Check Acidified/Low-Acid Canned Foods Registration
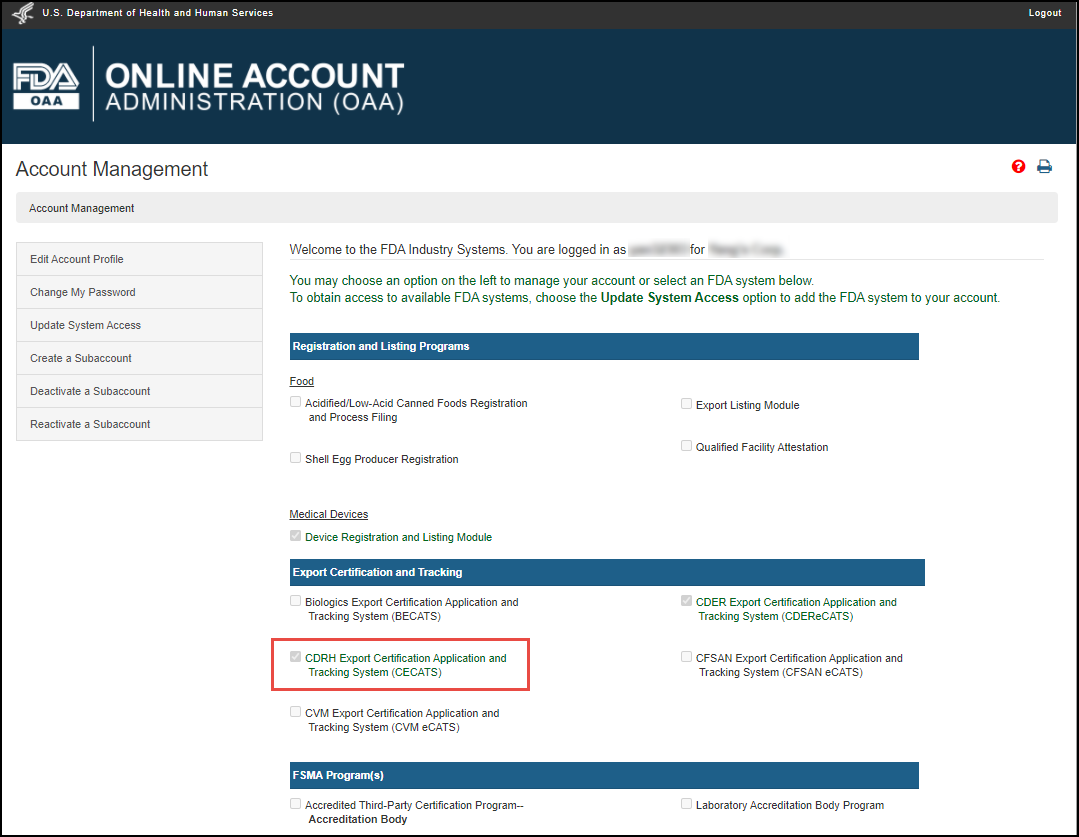 295,401
